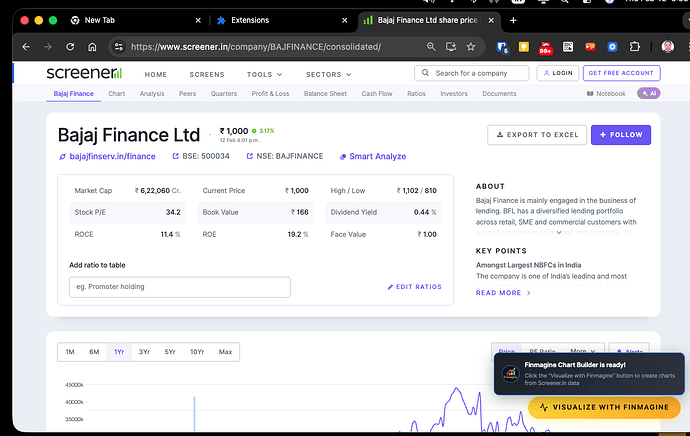This screenshot has height=436, width=690.
Task: Click GET FREE ACCOUNT button
Action: pos(621,73)
